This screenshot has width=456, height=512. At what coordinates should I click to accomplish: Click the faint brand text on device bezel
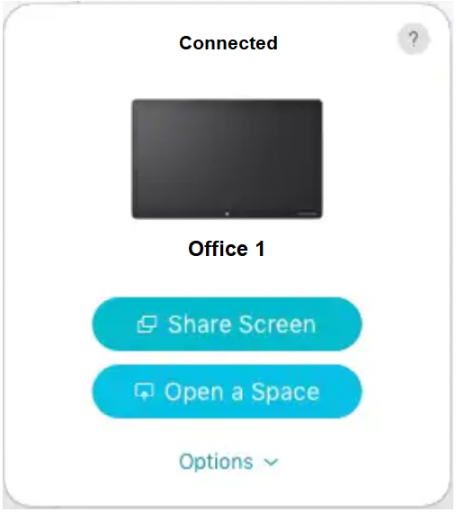307,214
